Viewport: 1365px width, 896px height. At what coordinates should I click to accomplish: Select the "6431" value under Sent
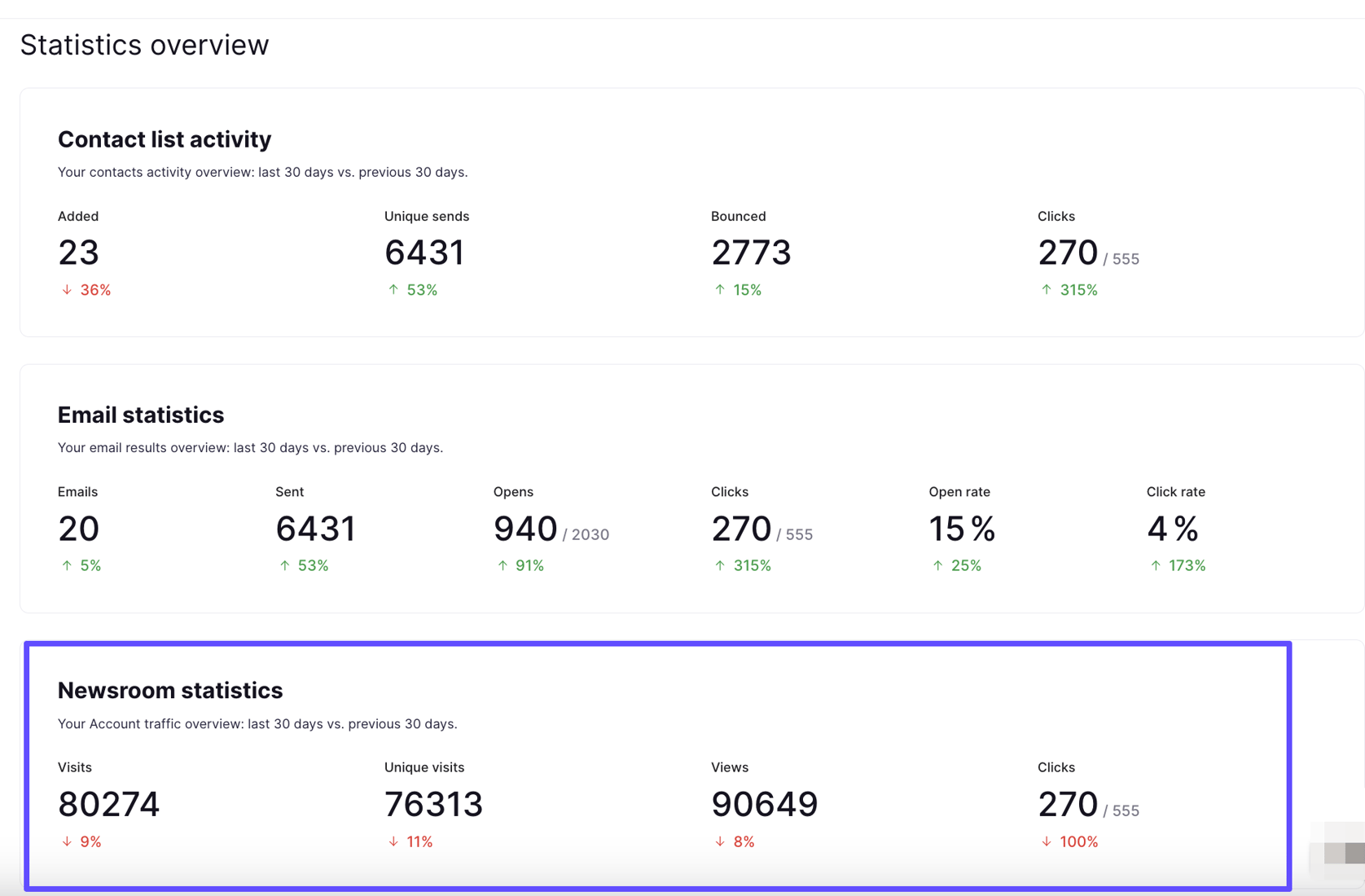(316, 529)
